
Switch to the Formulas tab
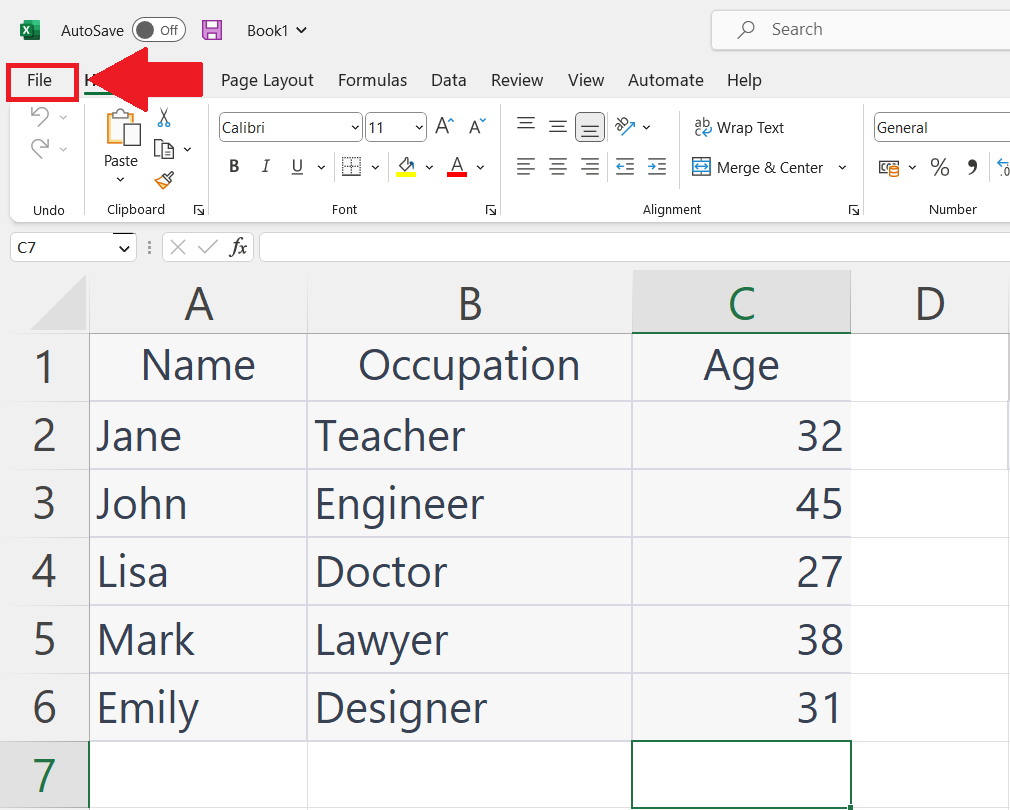point(372,80)
